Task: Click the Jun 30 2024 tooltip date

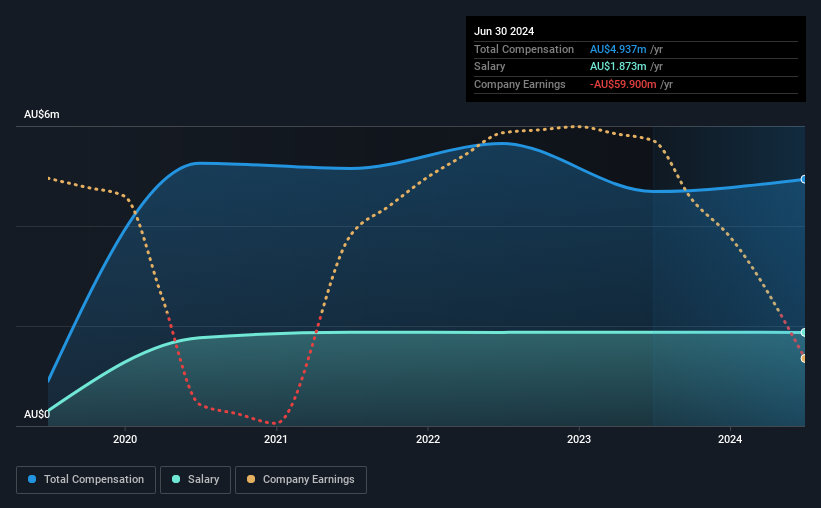Action: [504, 31]
